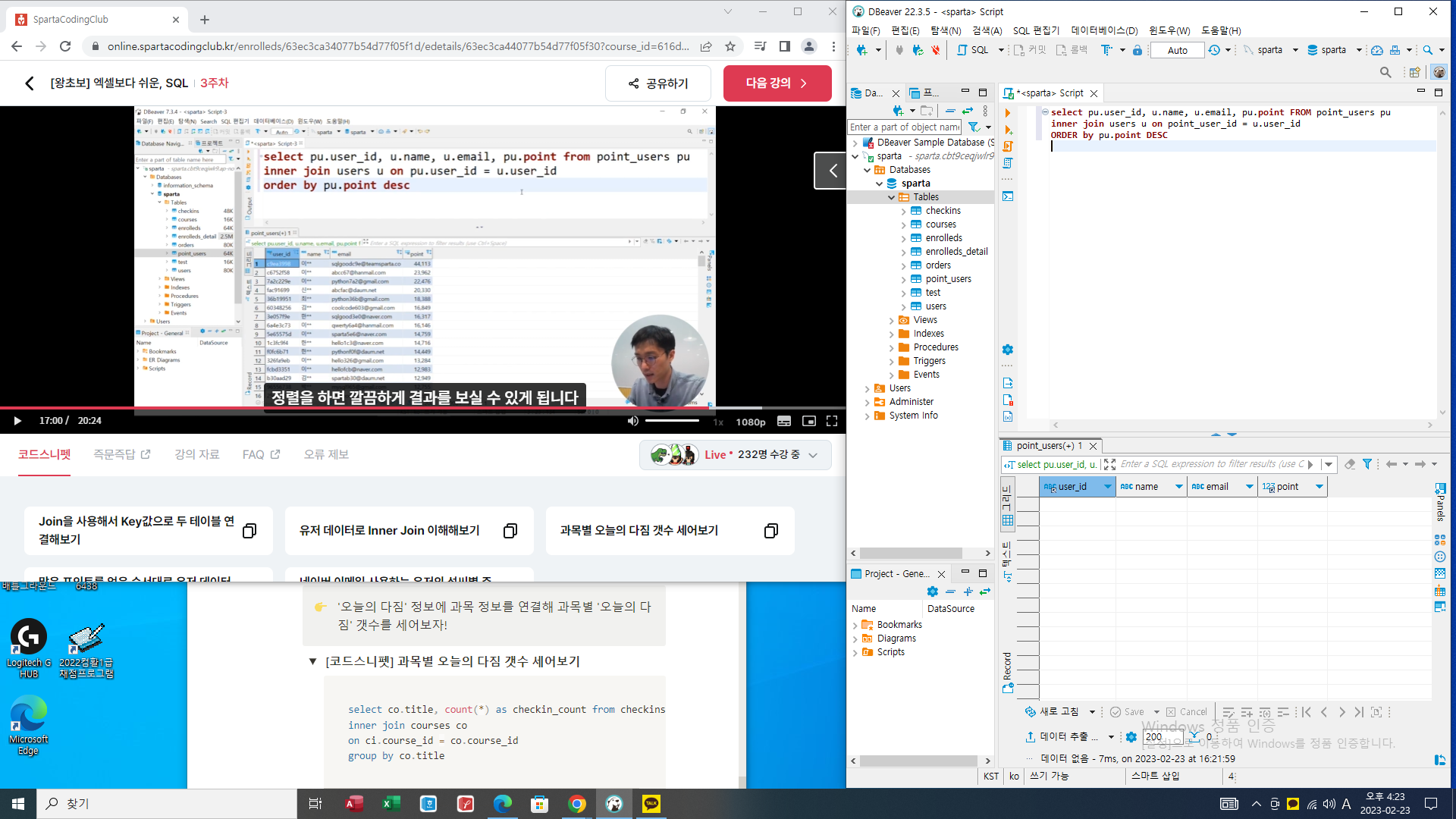1456x819 pixels.
Task: Configure fetch size gear icon
Action: coord(1131,737)
